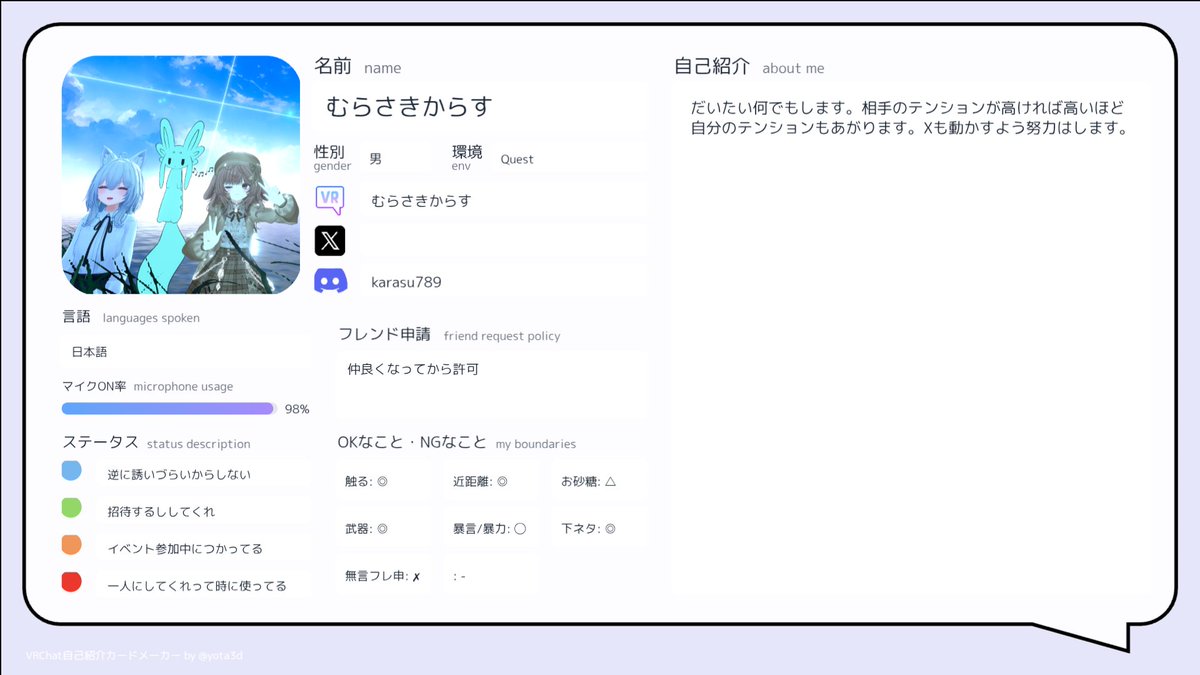This screenshot has width=1200, height=675.
Task: Click the microphone usage 98% bar
Action: 169,409
